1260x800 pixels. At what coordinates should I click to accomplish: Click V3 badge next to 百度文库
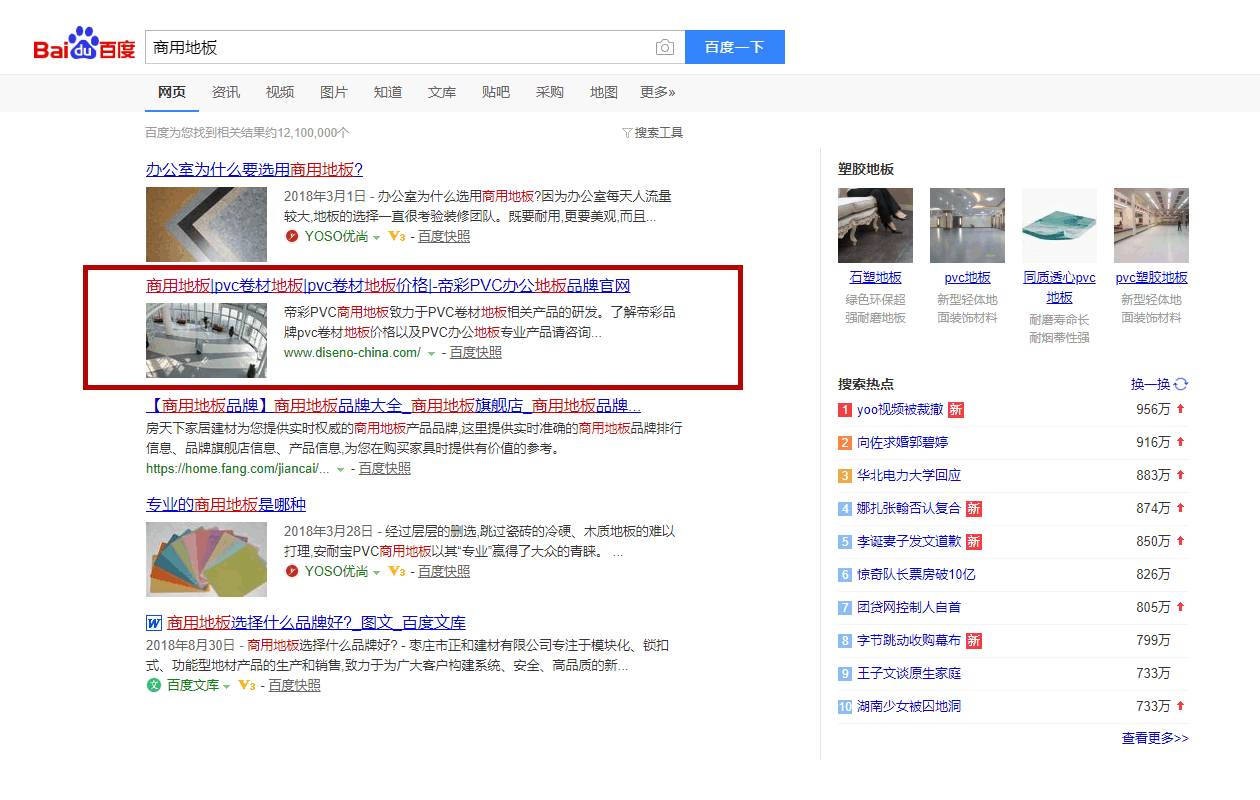click(247, 686)
